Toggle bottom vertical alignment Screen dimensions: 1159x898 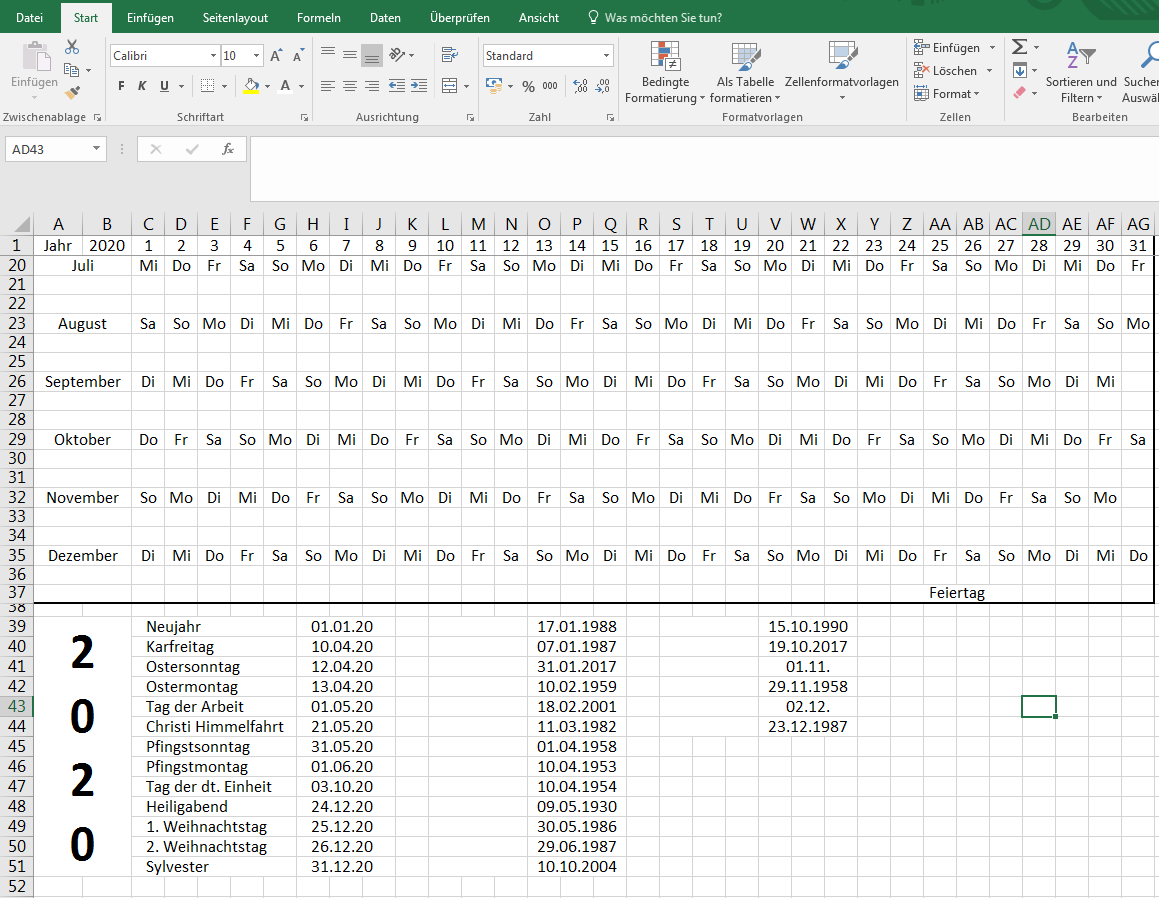(372, 55)
